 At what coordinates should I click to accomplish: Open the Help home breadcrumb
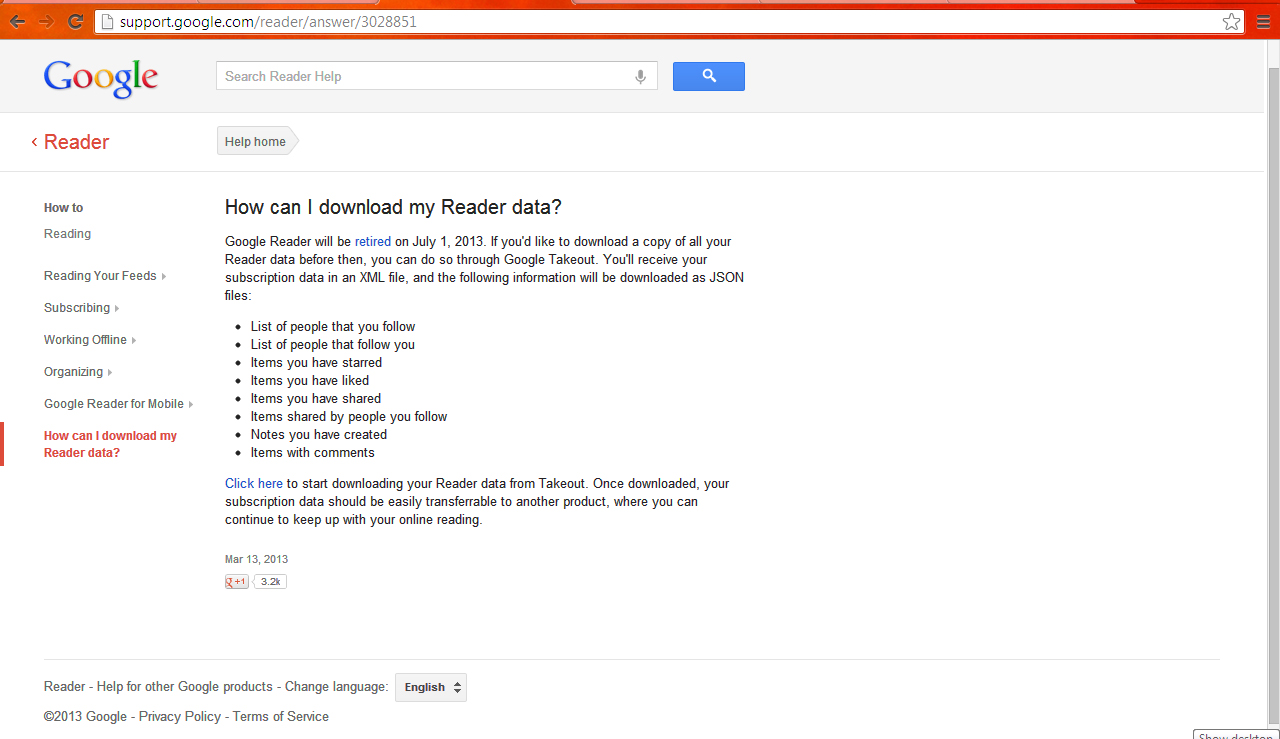[x=256, y=142]
